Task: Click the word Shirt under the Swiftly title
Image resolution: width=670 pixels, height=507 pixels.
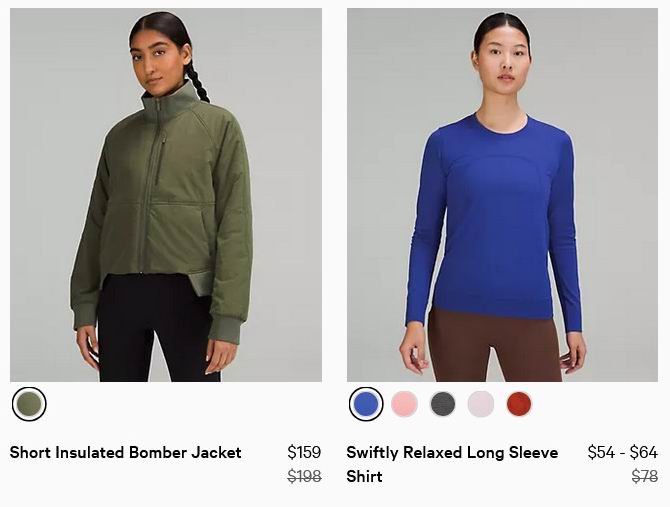Action: 364,476
